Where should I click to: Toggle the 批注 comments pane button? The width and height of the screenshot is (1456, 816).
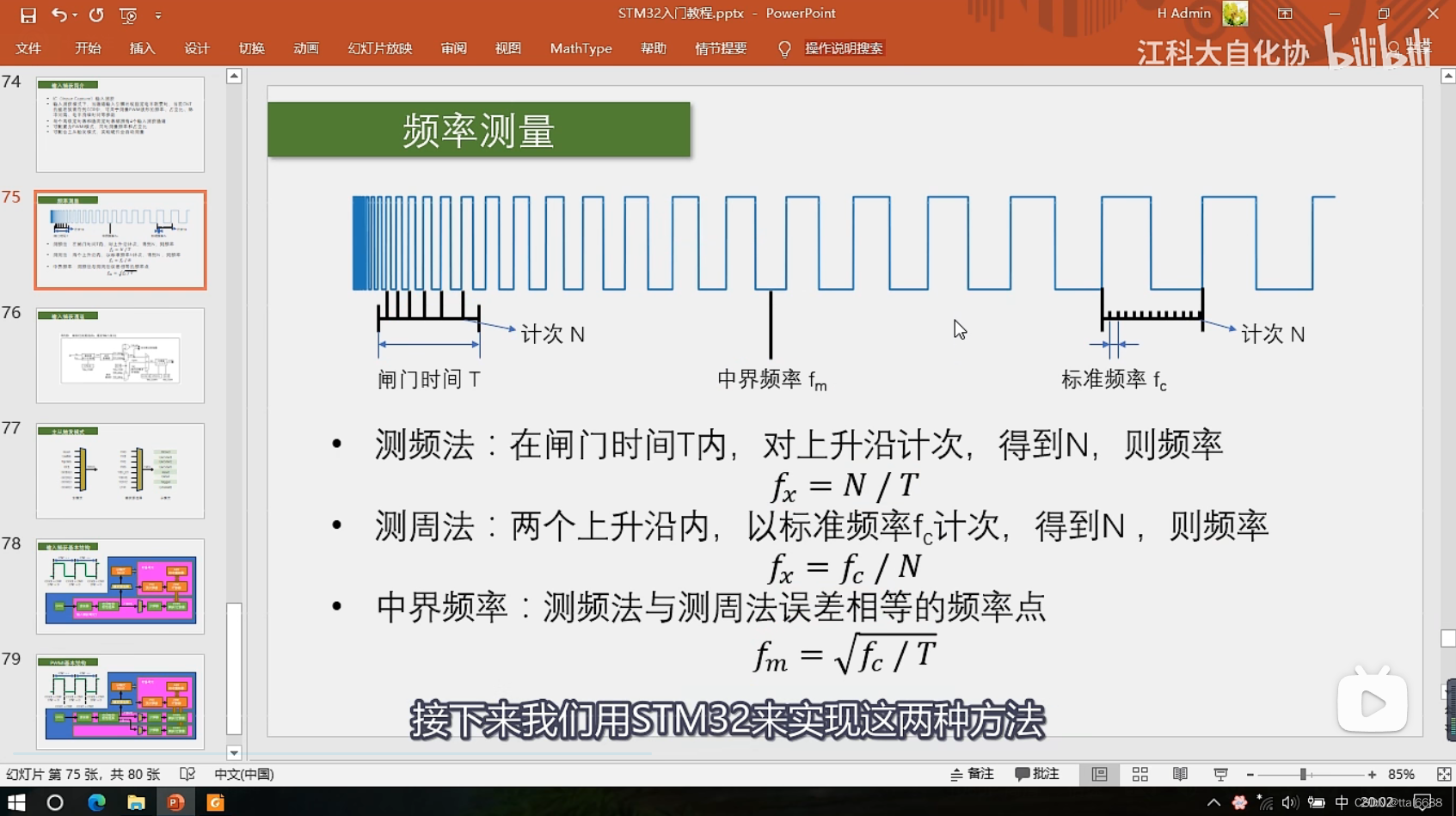point(1037,774)
